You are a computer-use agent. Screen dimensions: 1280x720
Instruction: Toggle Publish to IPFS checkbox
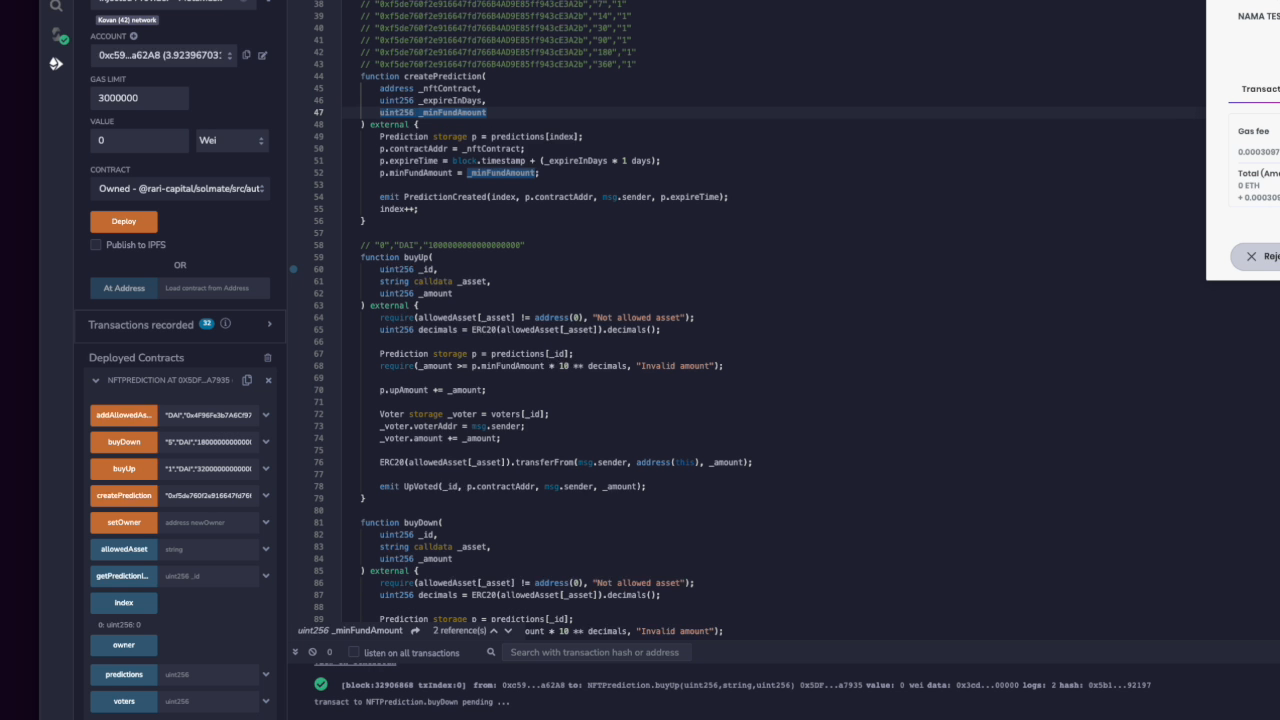pyautogui.click(x=96, y=245)
